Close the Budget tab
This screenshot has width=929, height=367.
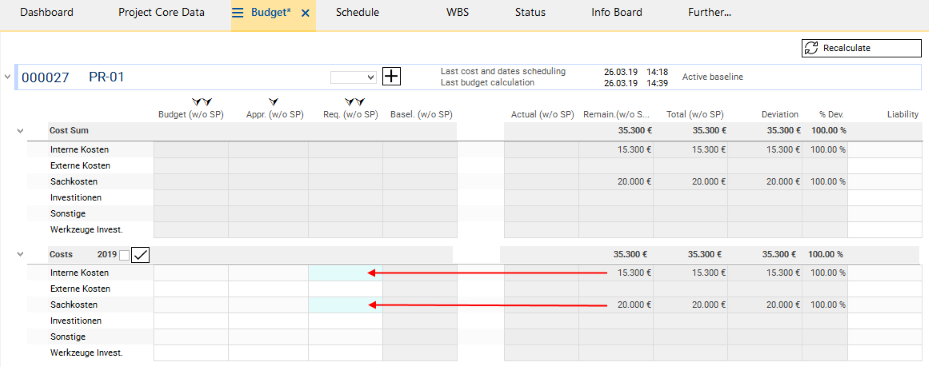pos(306,12)
